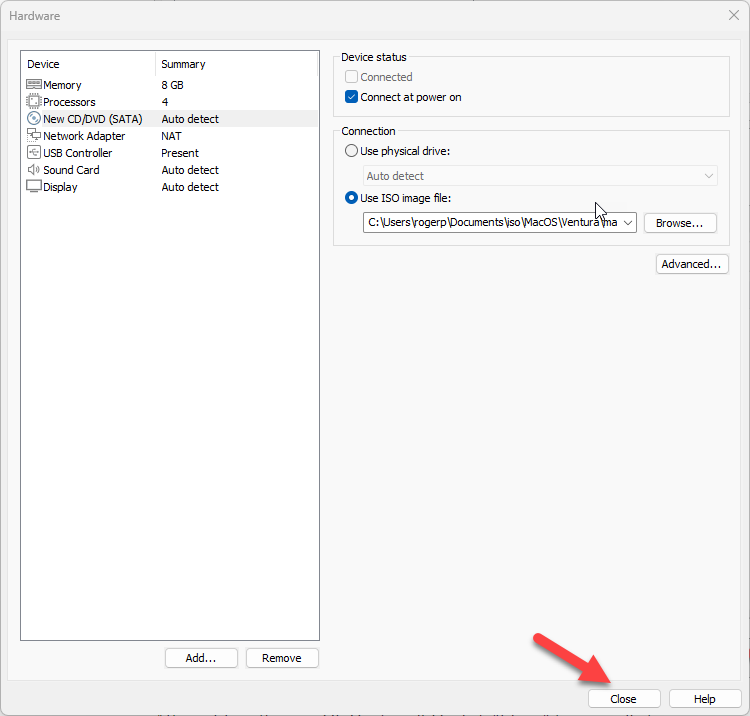Open Help for the Hardware dialog
The width and height of the screenshot is (750, 716).
(705, 699)
